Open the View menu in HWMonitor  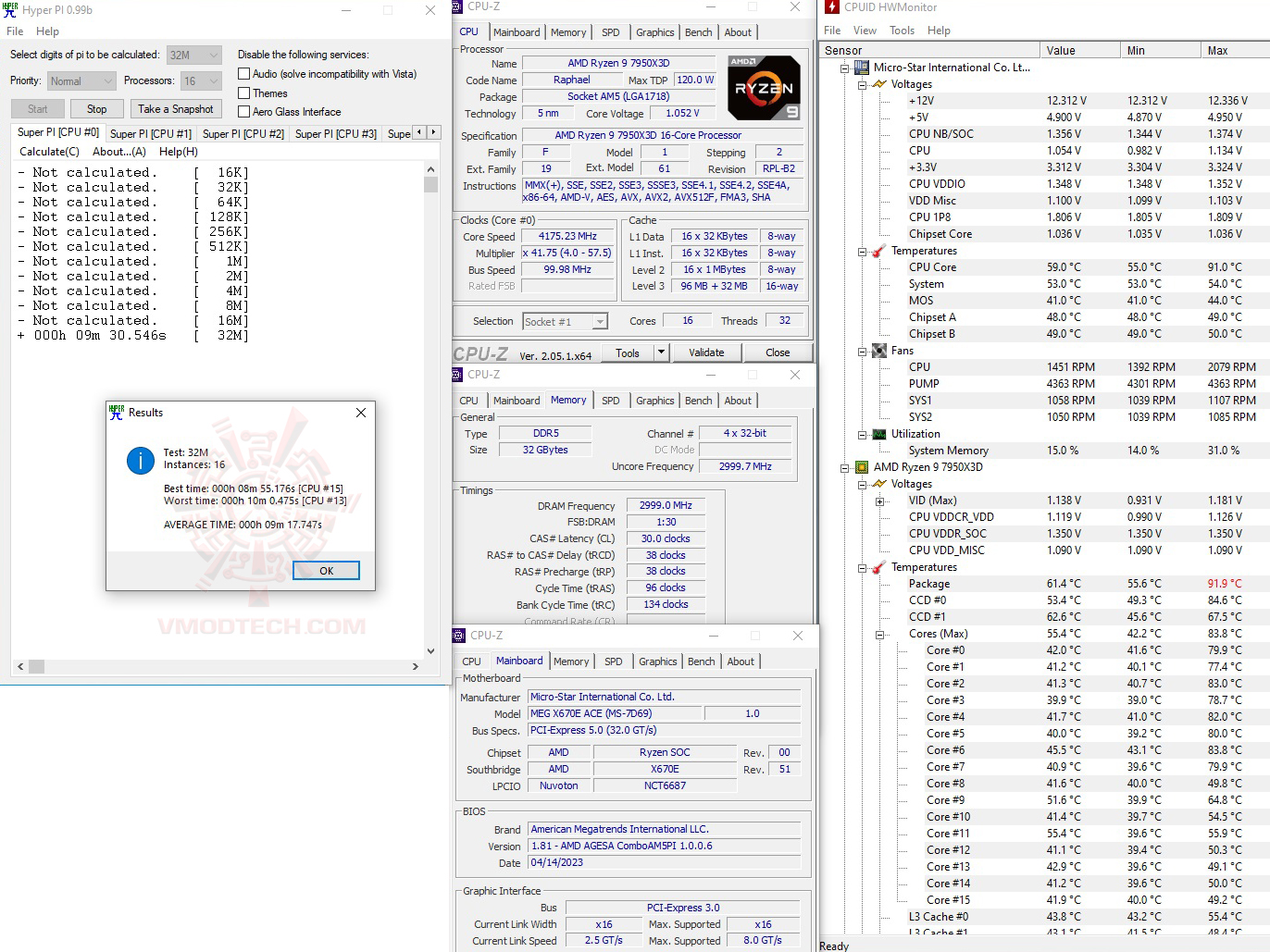pos(865,31)
